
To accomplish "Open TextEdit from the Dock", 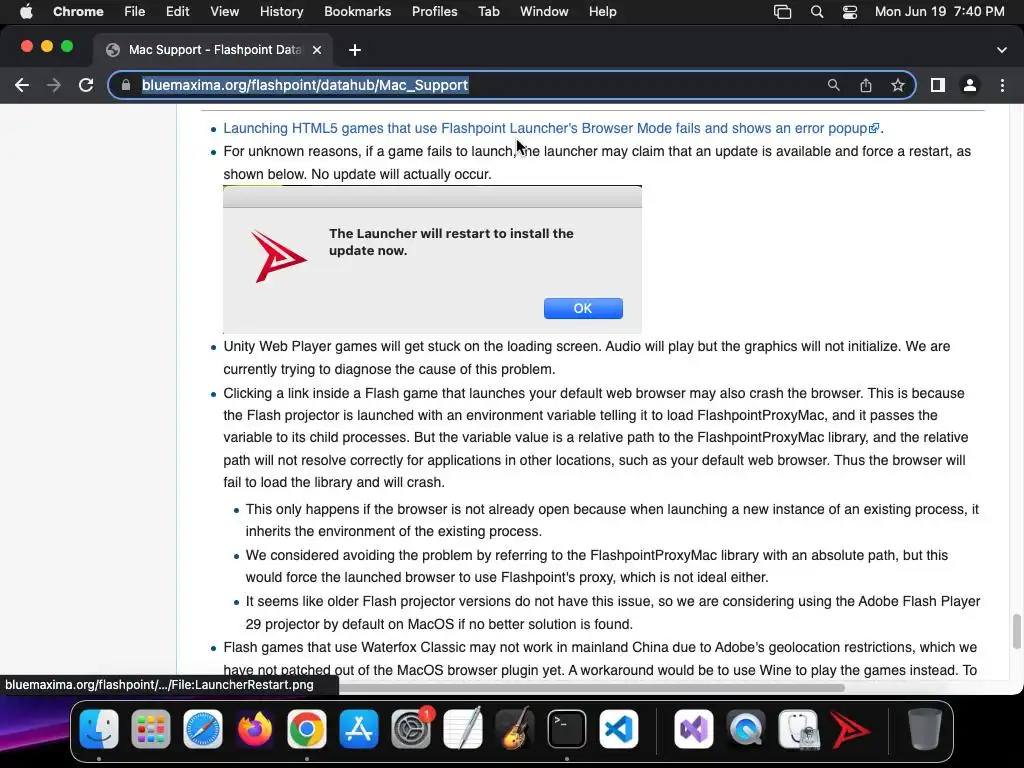I will (463, 729).
